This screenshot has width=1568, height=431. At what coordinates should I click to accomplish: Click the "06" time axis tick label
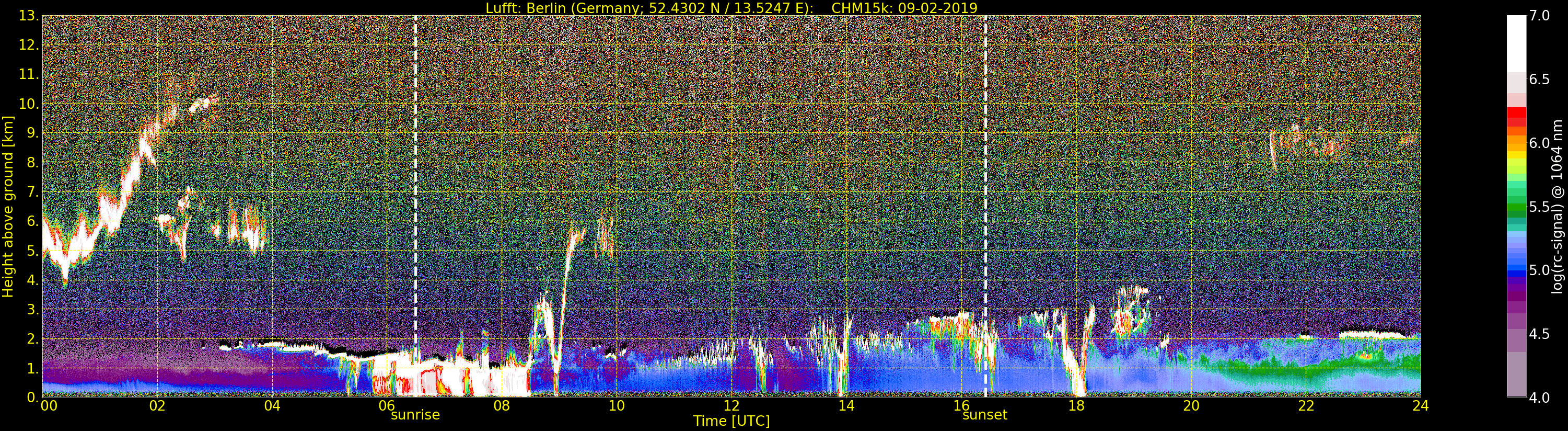(387, 406)
